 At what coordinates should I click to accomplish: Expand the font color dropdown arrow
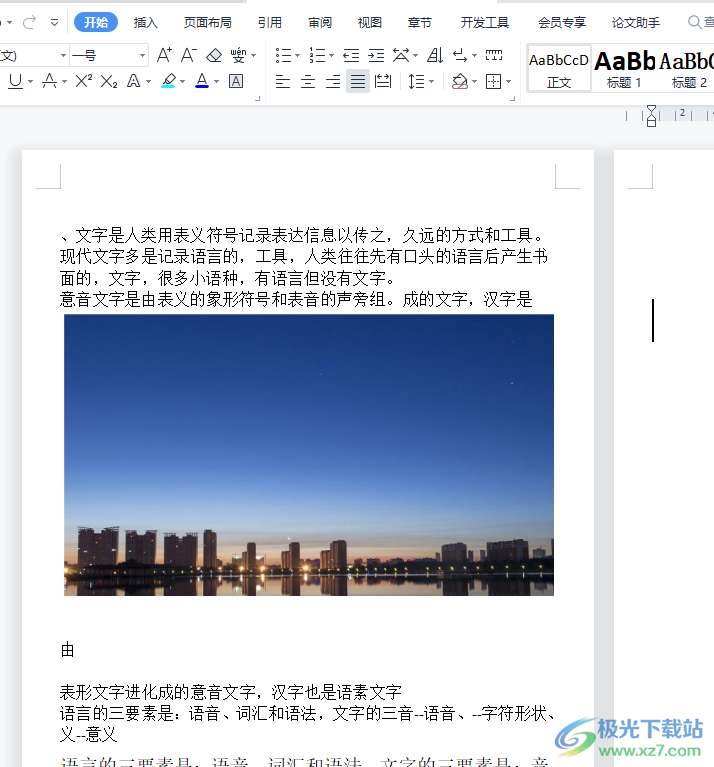(x=217, y=82)
